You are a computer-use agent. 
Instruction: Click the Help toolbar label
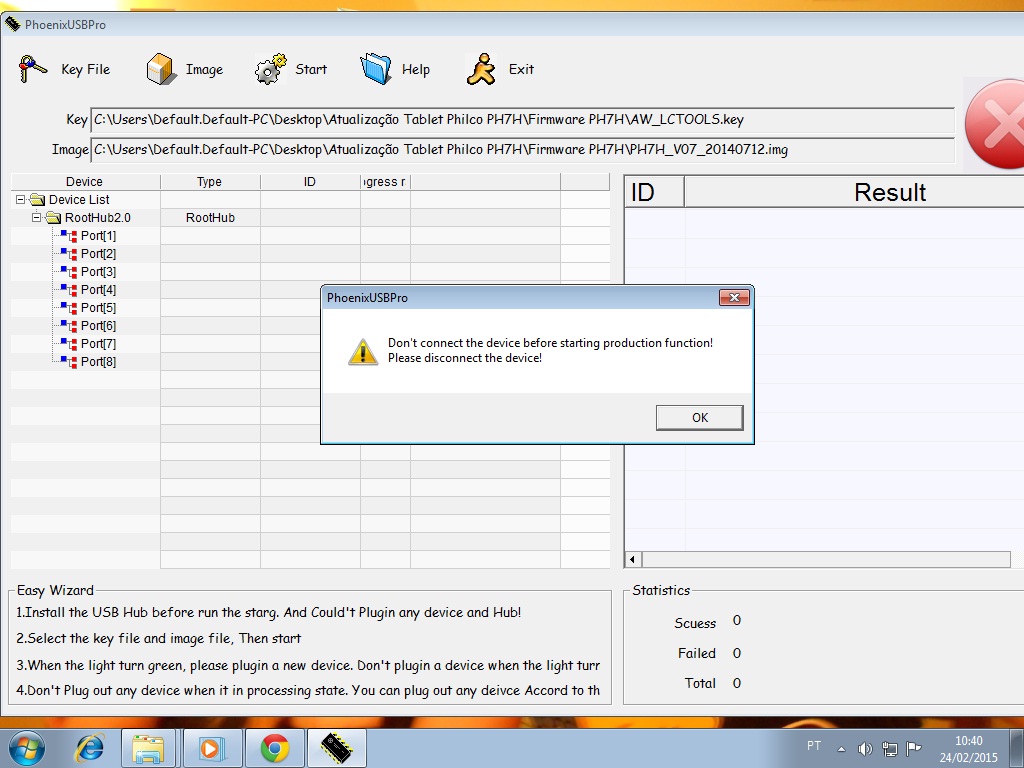416,69
